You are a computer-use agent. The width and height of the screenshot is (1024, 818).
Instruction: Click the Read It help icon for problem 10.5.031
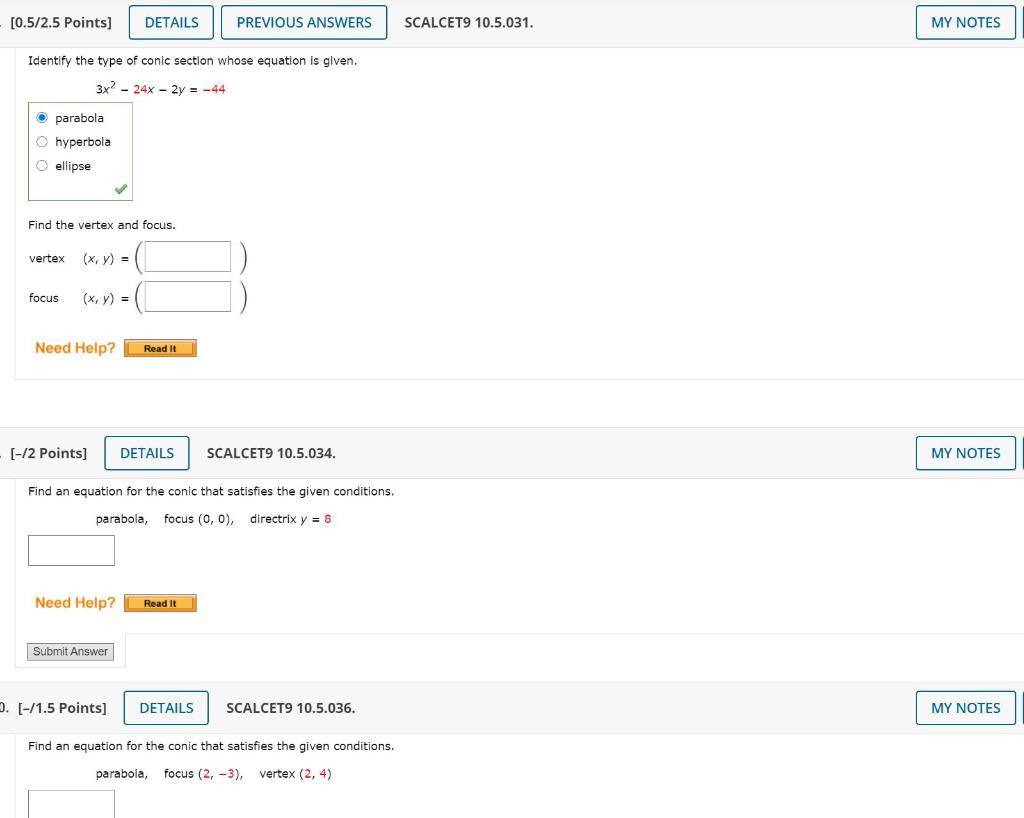[x=159, y=348]
